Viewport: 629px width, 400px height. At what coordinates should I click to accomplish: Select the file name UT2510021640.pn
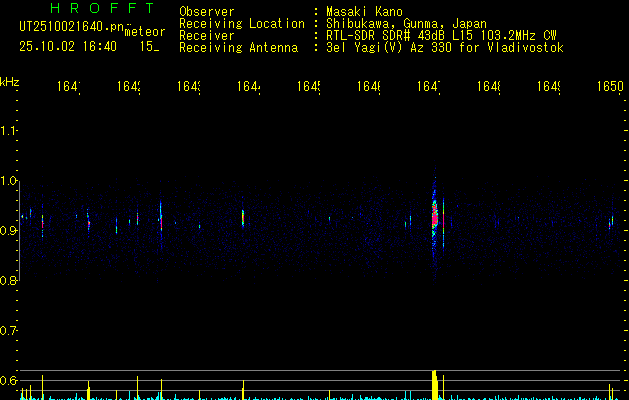coord(72,27)
